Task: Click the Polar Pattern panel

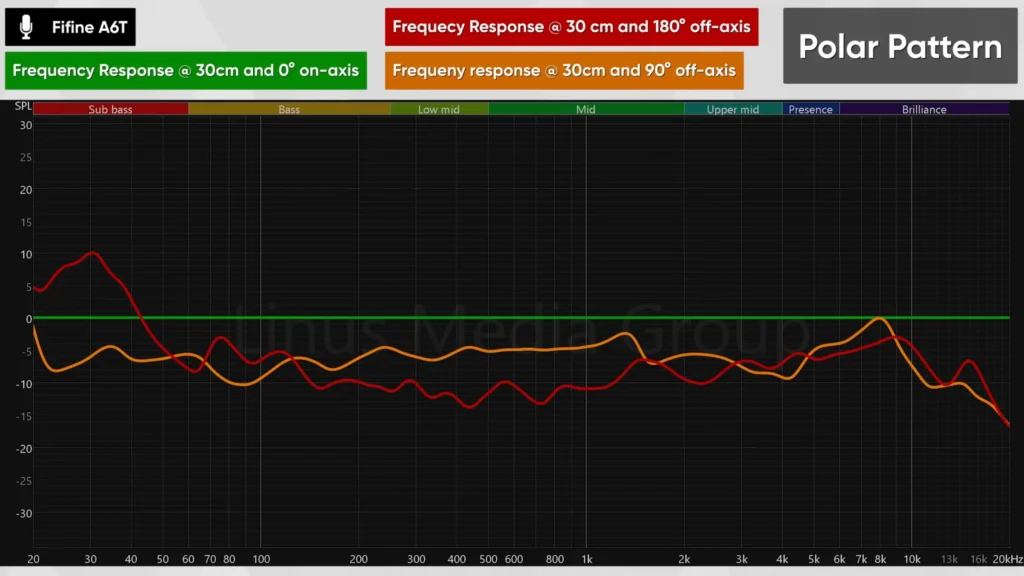Action: (900, 46)
